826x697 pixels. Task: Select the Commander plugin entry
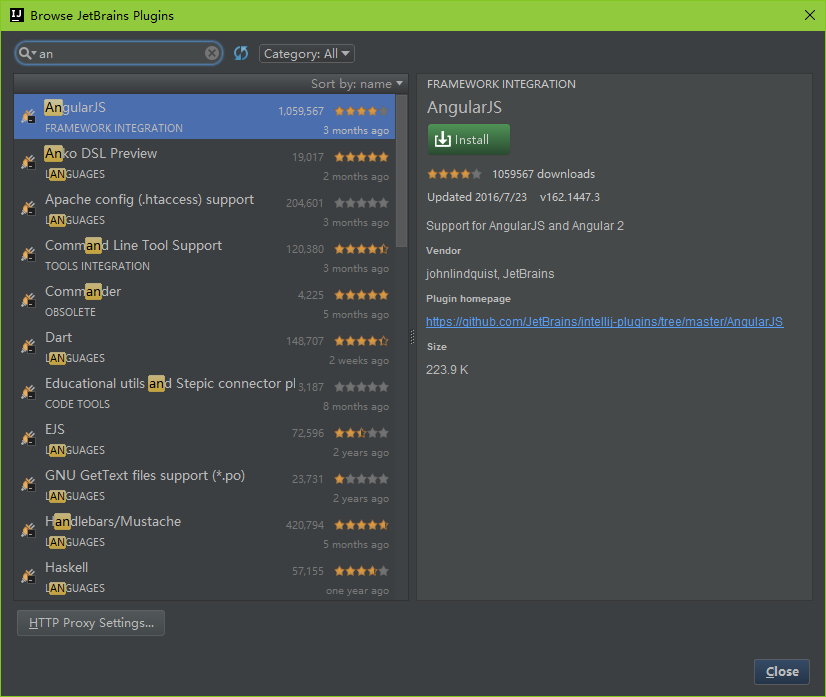click(x=204, y=300)
